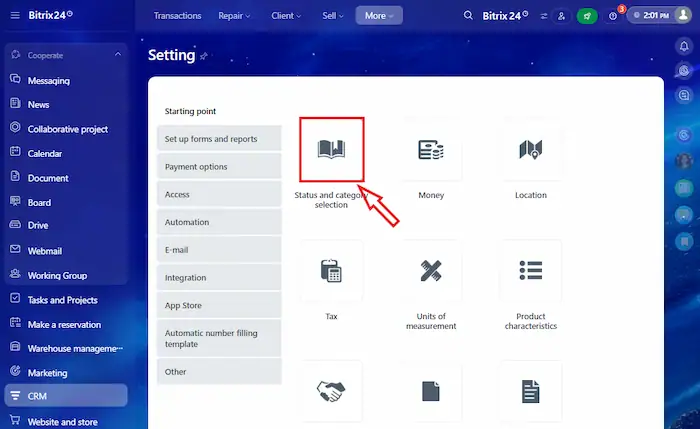Open the Location map icon
700x429 pixels.
[531, 149]
